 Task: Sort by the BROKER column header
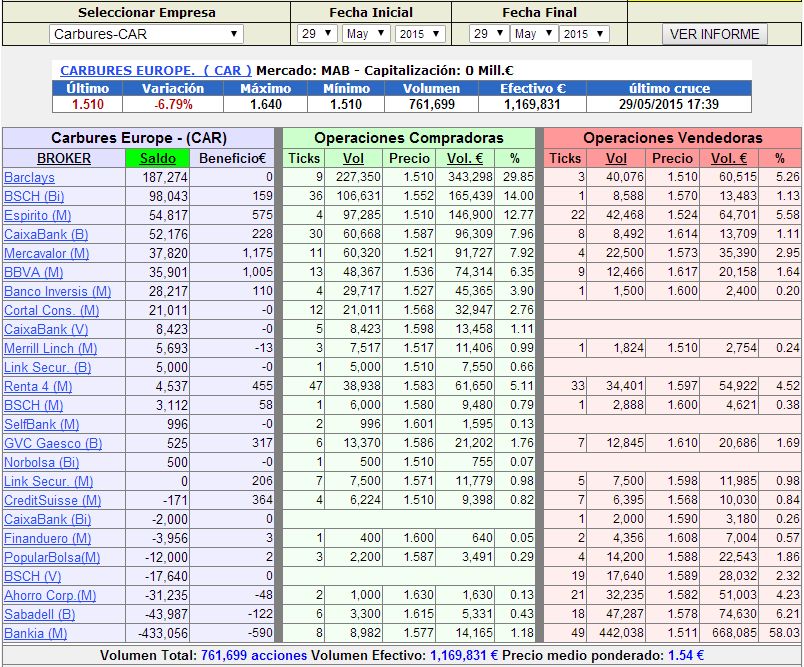64,158
